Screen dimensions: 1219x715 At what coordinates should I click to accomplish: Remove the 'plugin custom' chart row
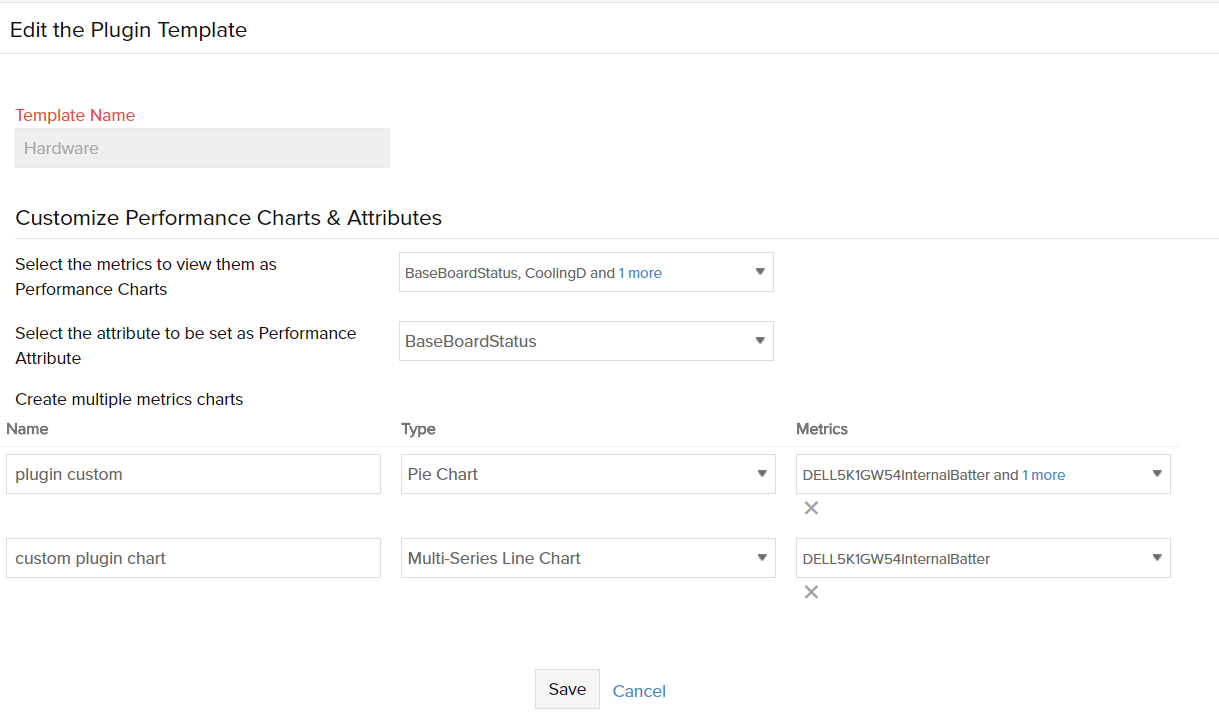click(x=811, y=508)
